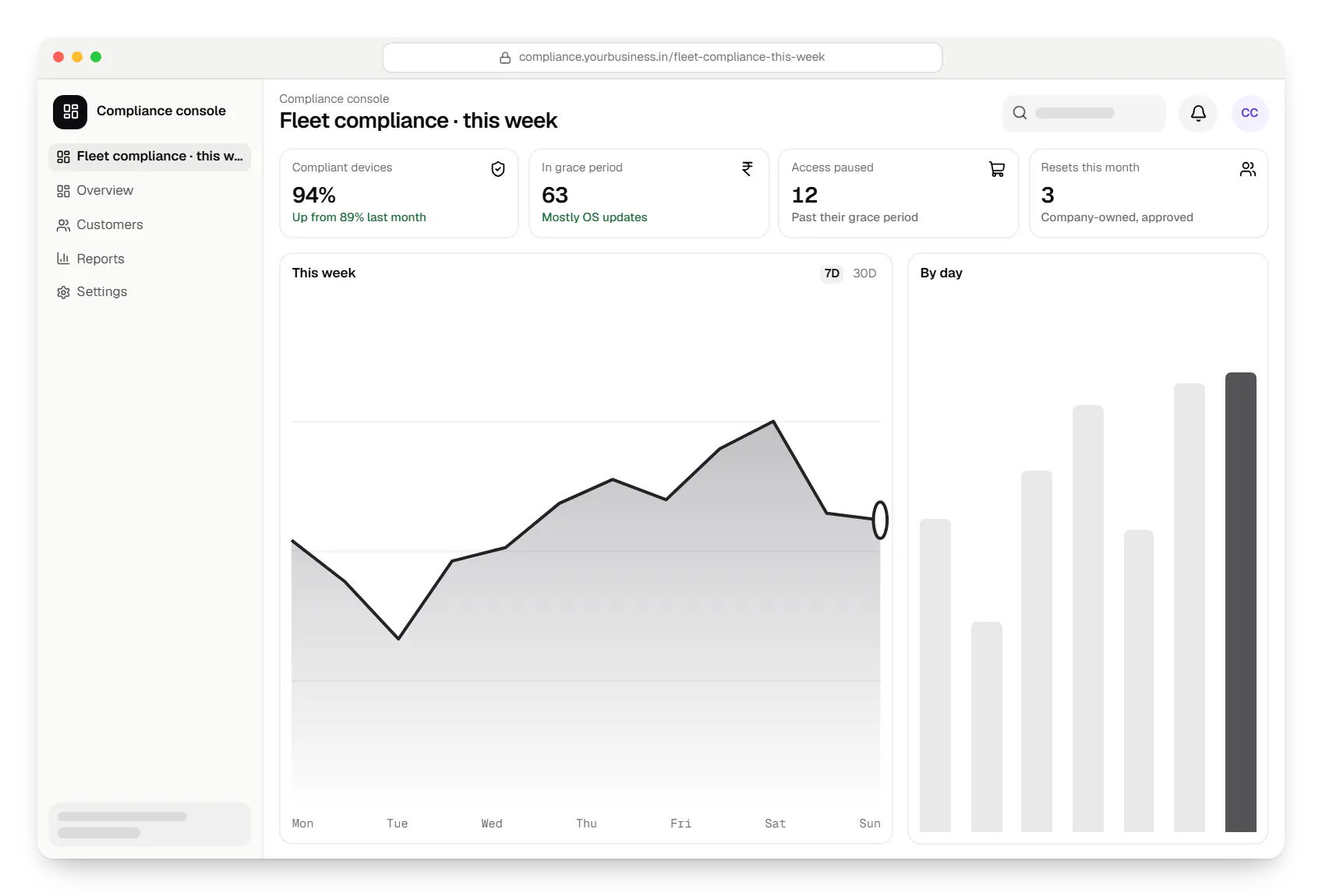Maximize the window with green button
This screenshot has width=1322, height=896.
coord(96,57)
